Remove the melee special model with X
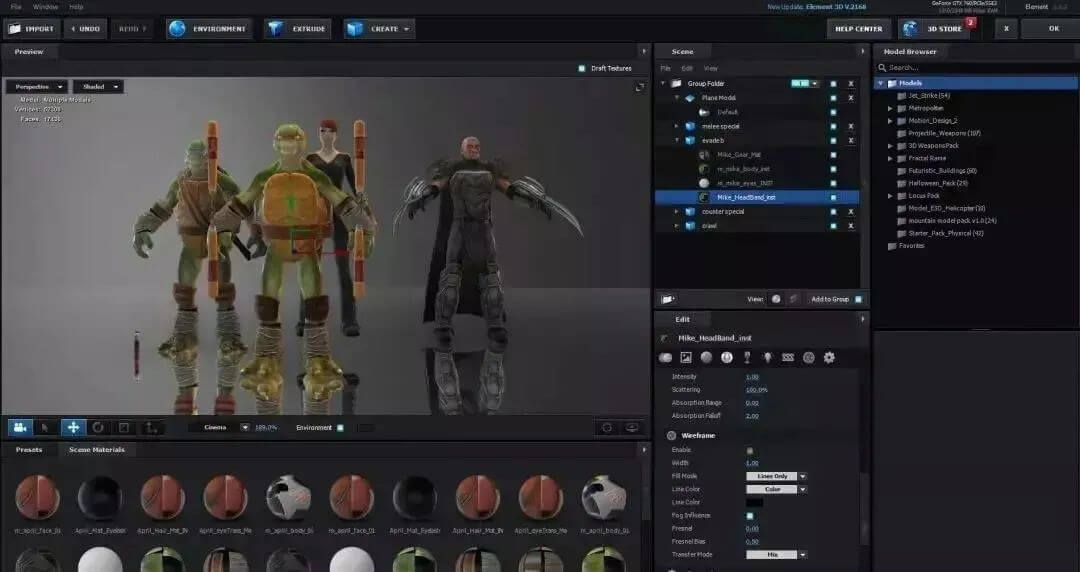Viewport: 1080px width, 572px height. [x=851, y=126]
